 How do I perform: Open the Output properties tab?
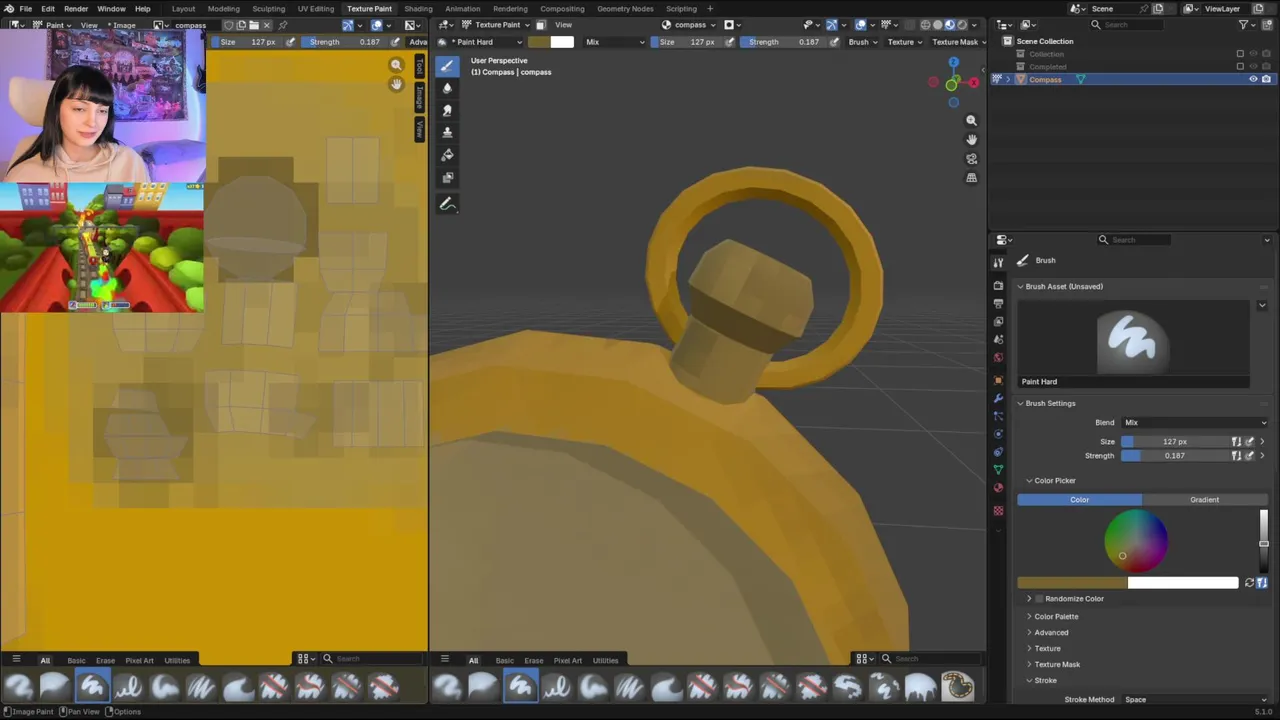coord(998,303)
